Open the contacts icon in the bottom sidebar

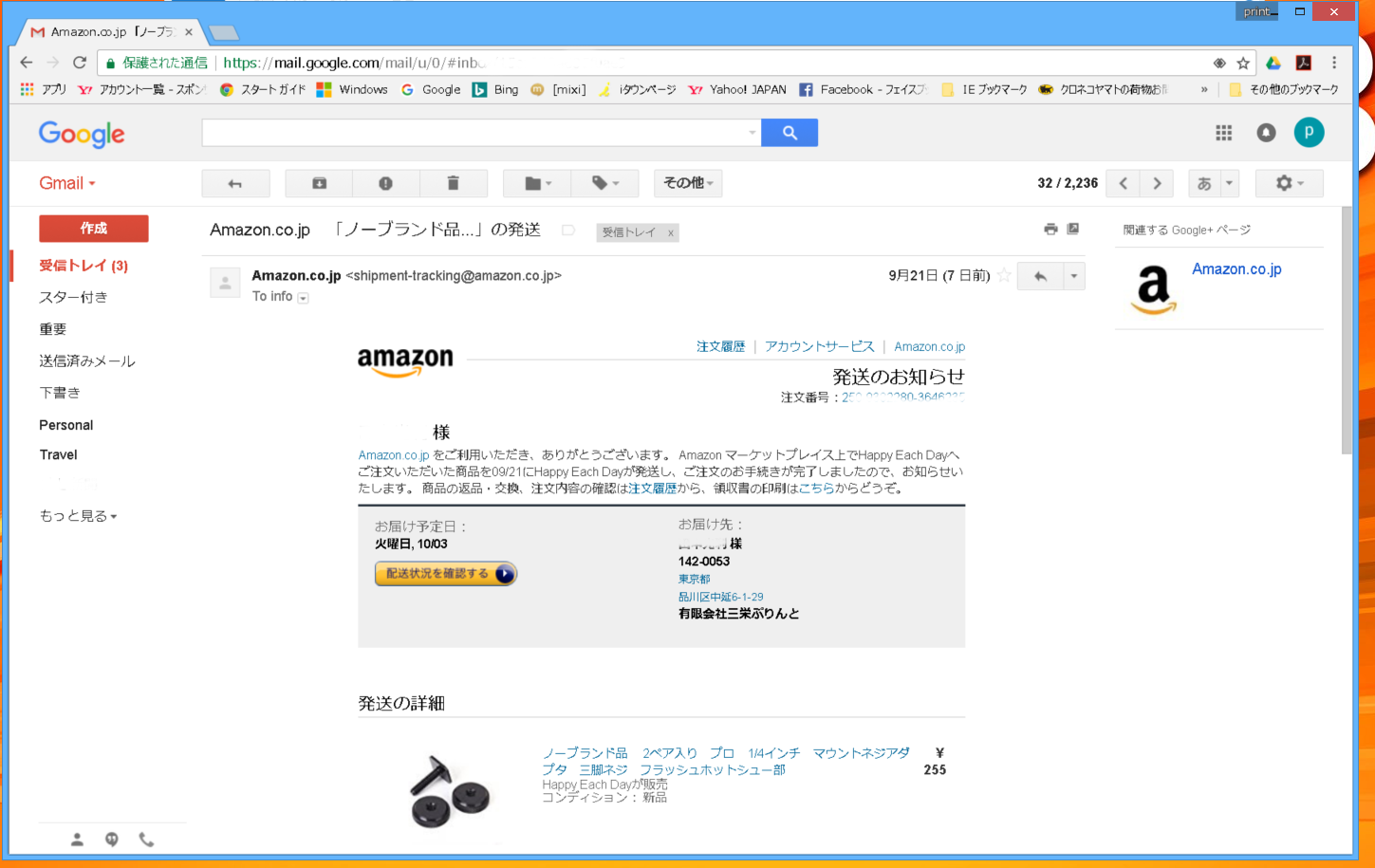78,840
